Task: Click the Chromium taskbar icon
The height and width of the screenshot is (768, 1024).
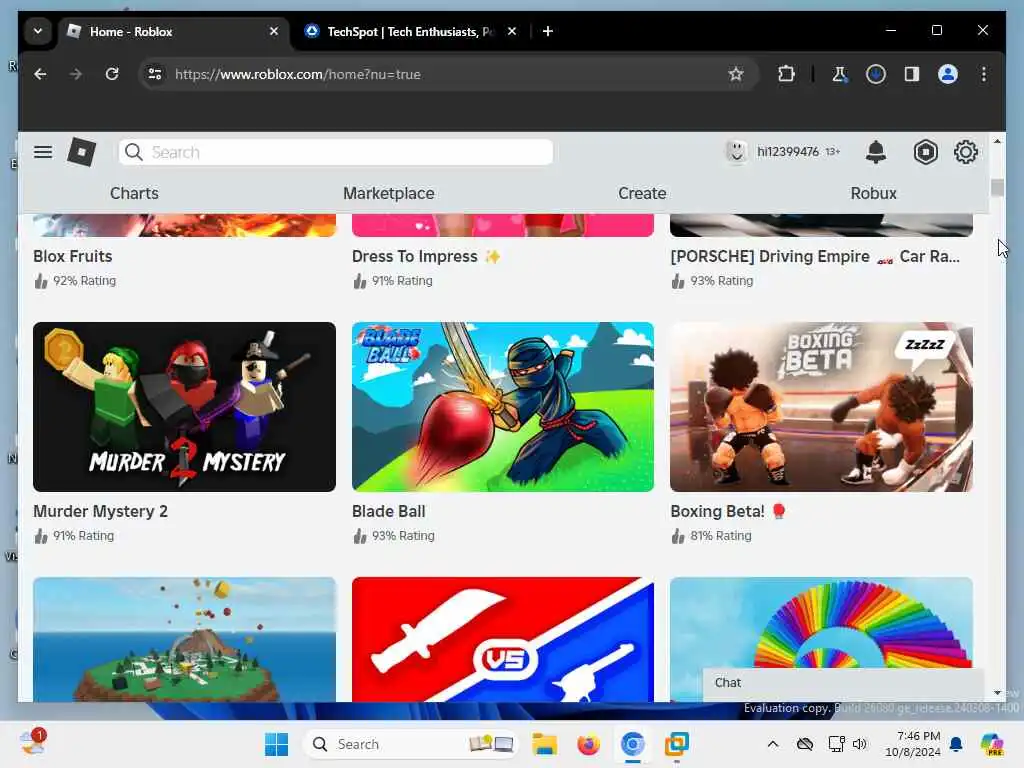Action: coord(632,744)
